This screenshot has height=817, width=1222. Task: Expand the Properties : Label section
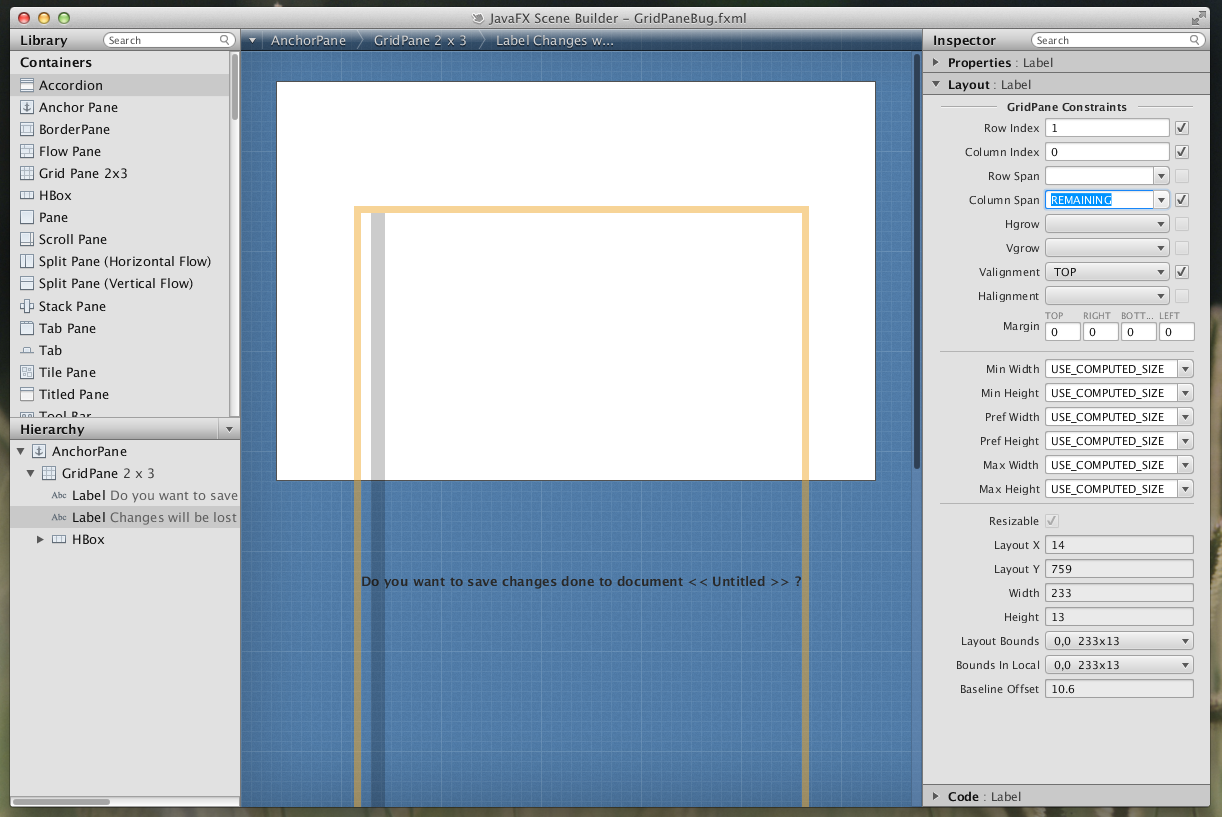[936, 63]
